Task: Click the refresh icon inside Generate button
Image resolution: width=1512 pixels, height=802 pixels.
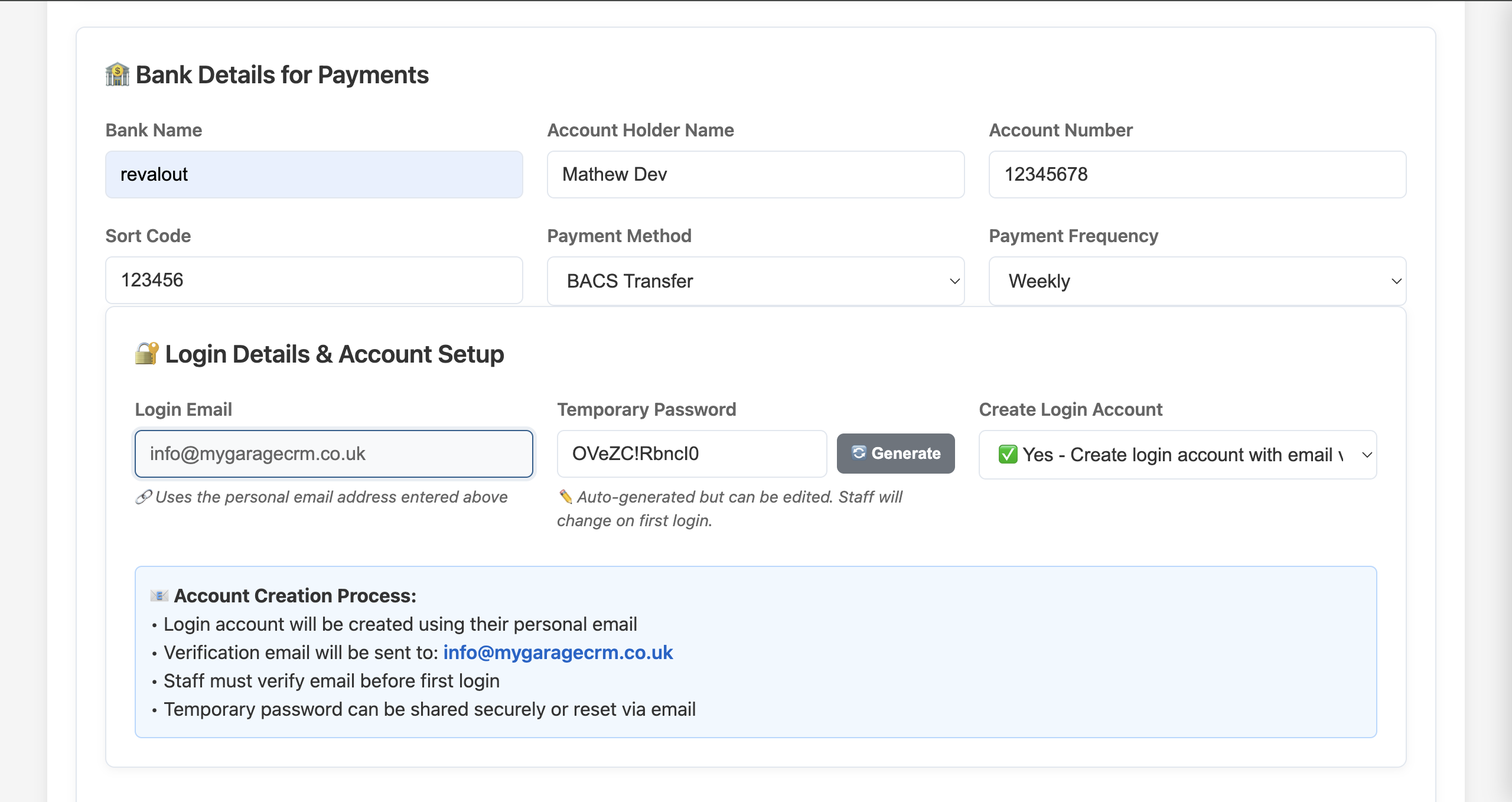Action: (858, 454)
